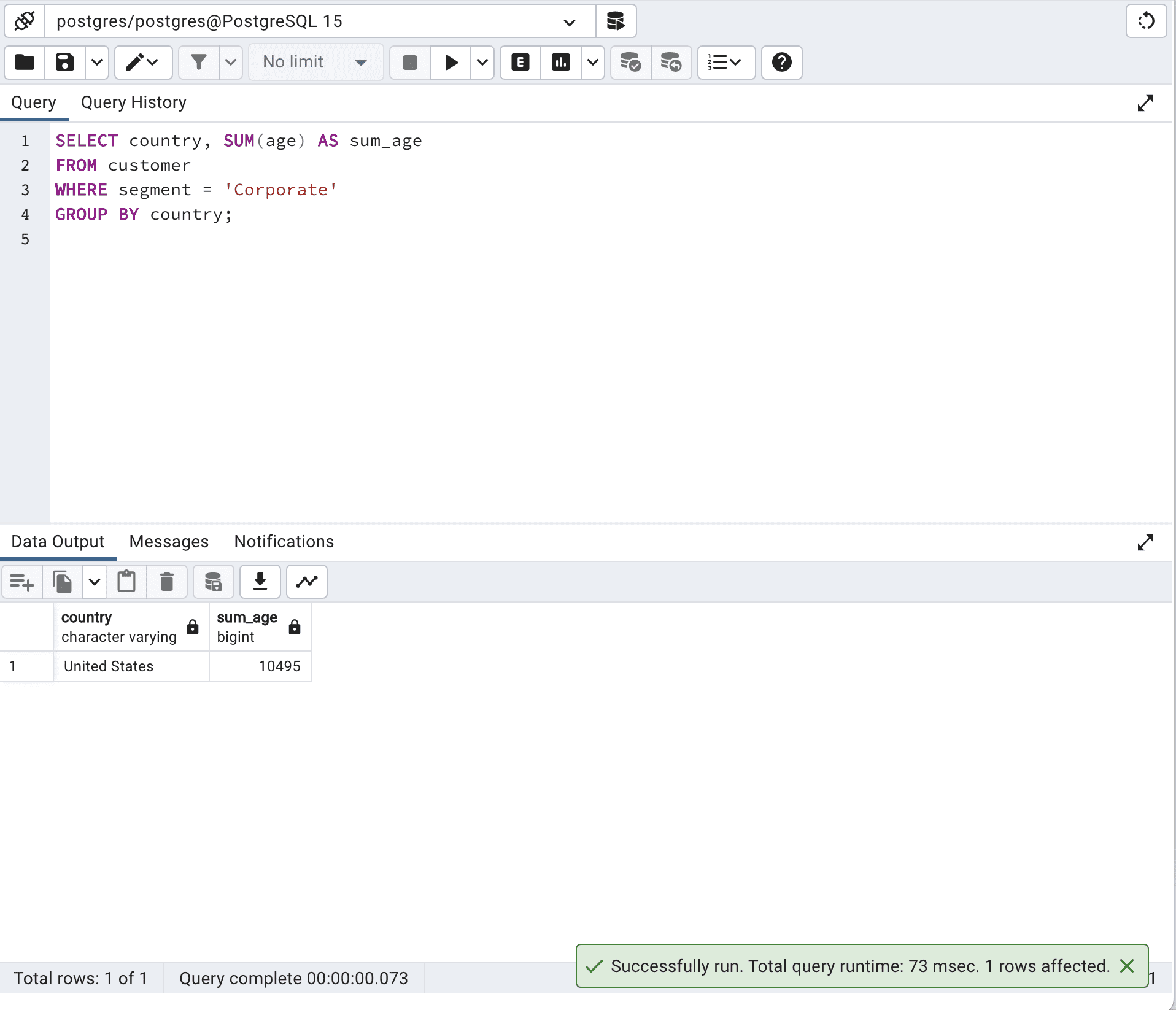Open a SQL file from the toolbar
The image size is (1176, 1010).
(x=25, y=62)
